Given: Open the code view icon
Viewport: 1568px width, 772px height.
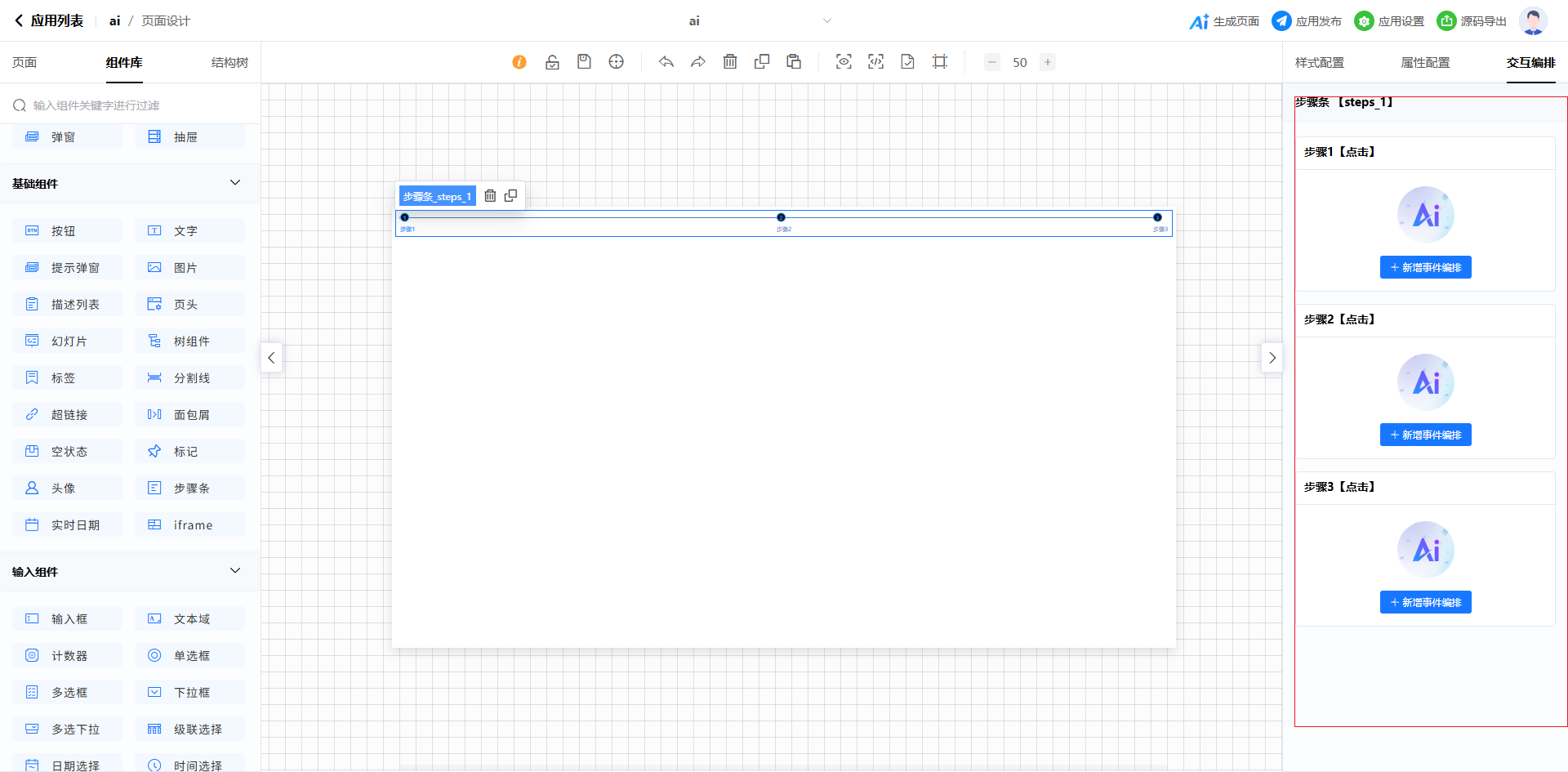Looking at the screenshot, I should pyautogui.click(x=875, y=62).
